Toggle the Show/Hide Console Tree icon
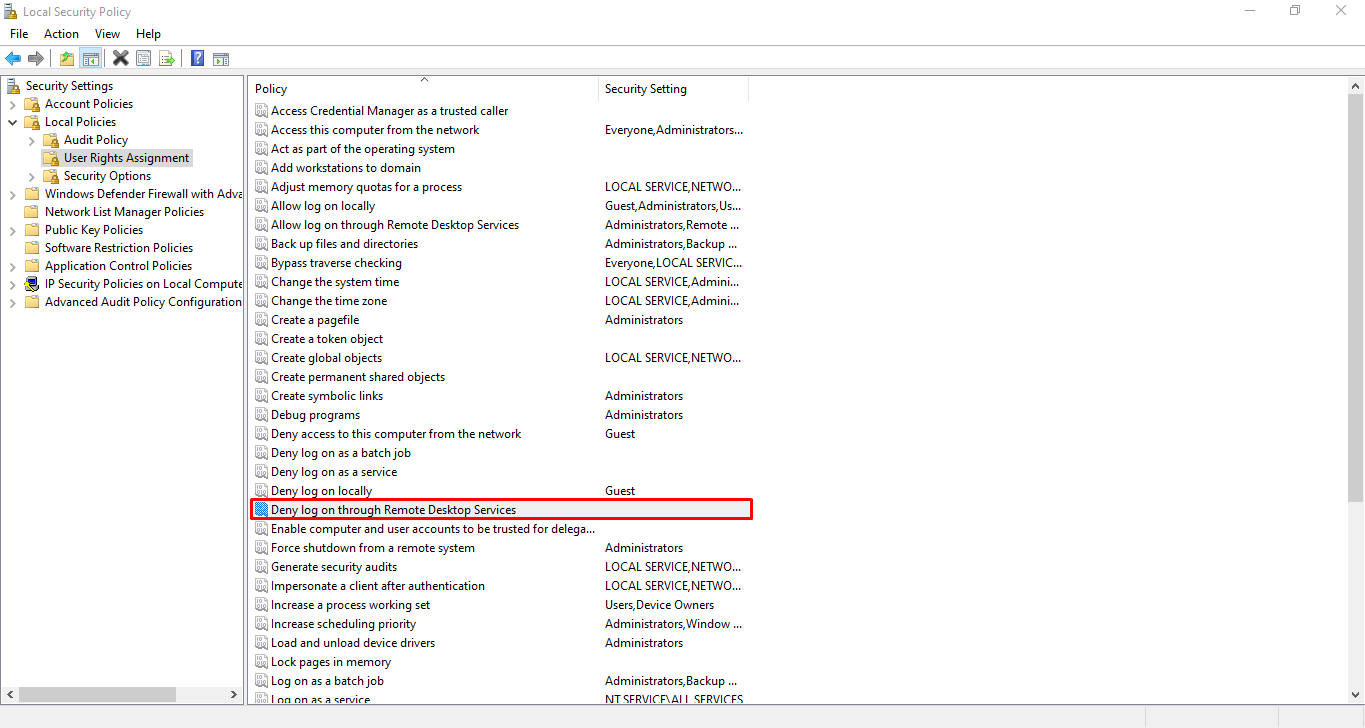 point(90,57)
